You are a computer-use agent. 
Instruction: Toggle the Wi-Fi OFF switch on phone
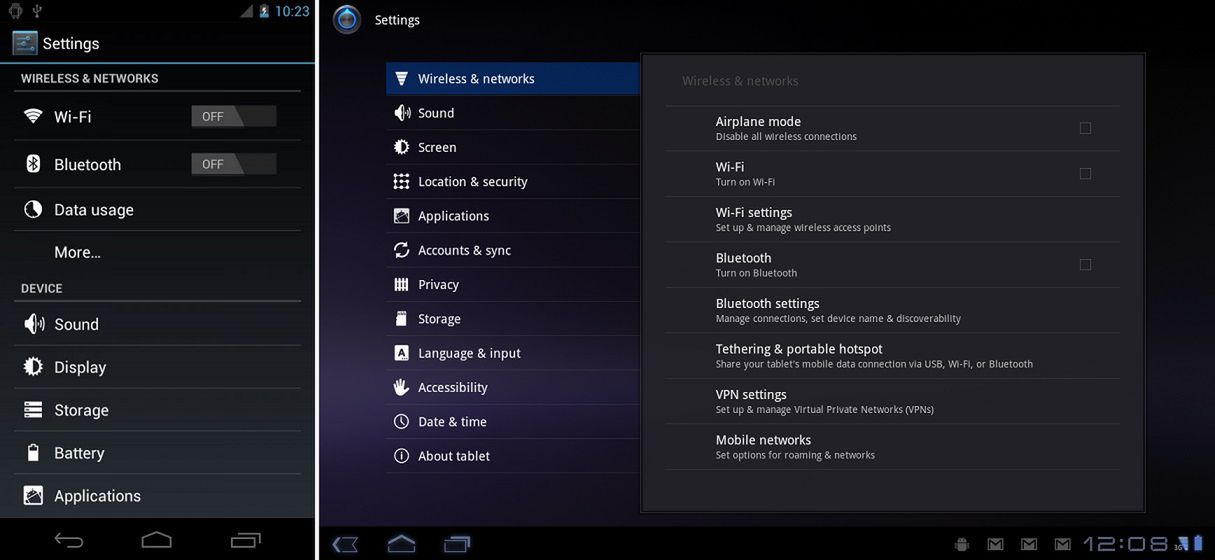click(x=234, y=116)
